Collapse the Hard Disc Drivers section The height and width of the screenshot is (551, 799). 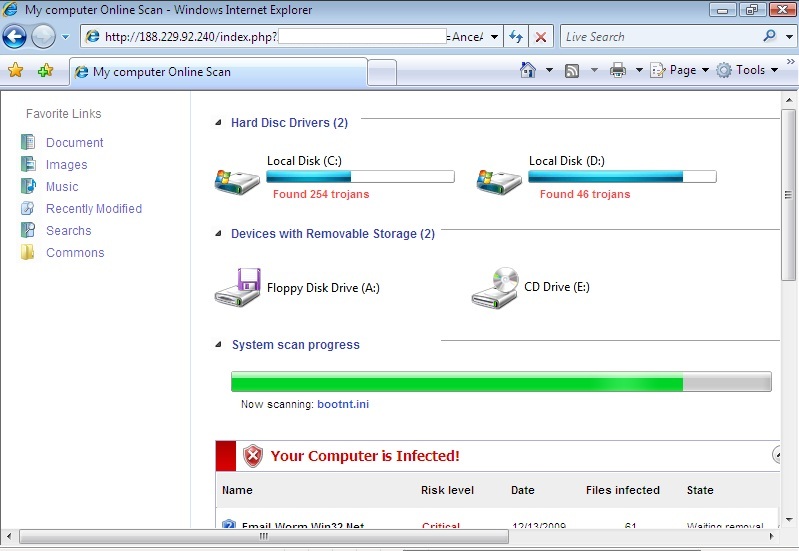(x=219, y=123)
